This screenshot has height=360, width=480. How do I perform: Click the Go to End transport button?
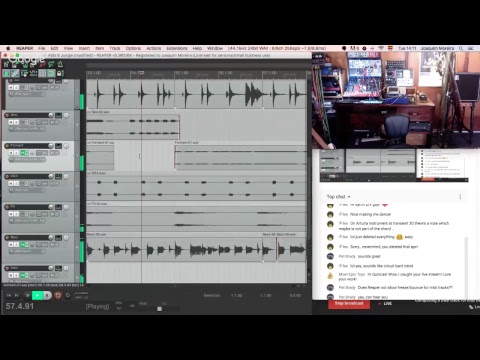click(x=16, y=295)
